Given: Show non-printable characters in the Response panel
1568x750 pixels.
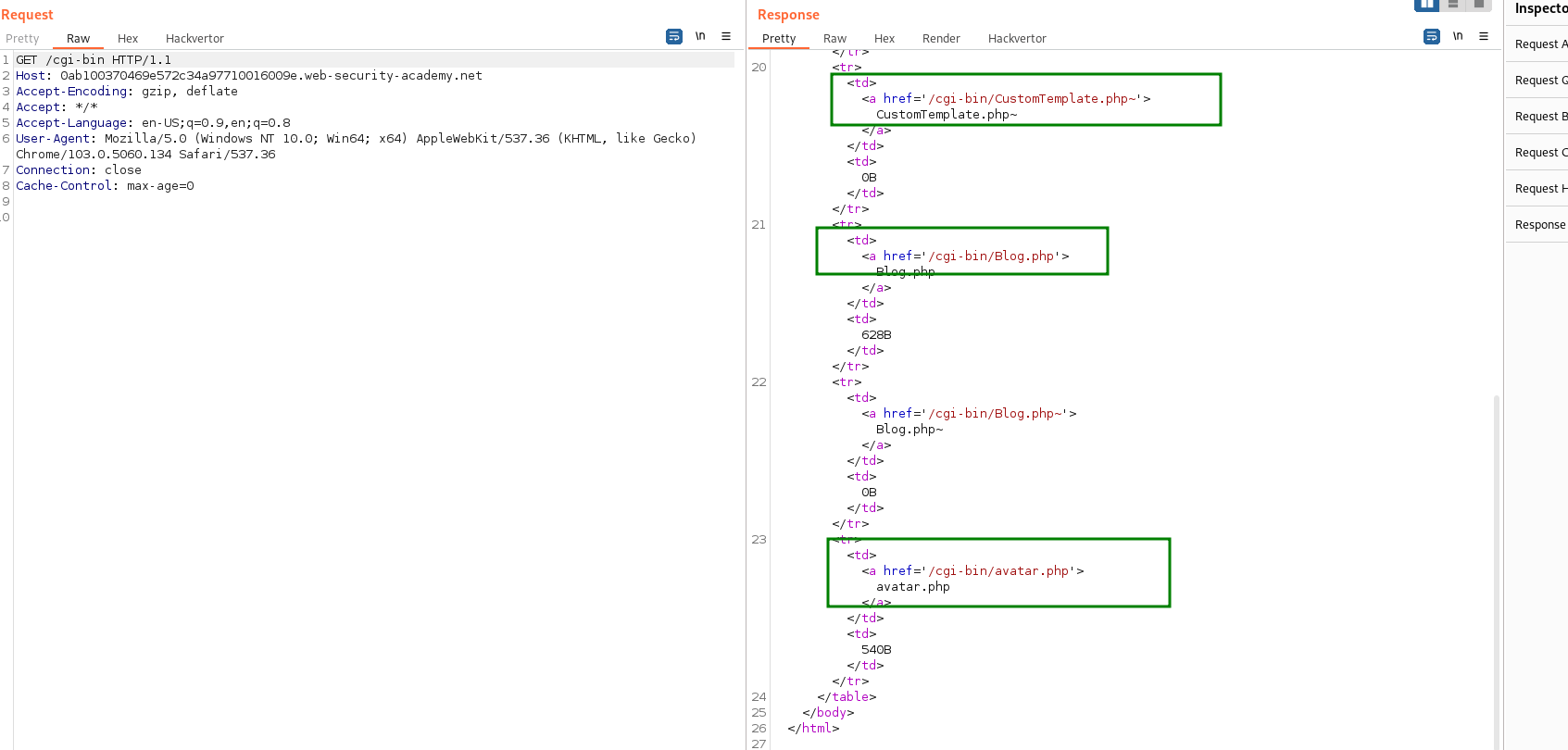Looking at the screenshot, I should point(1458,36).
